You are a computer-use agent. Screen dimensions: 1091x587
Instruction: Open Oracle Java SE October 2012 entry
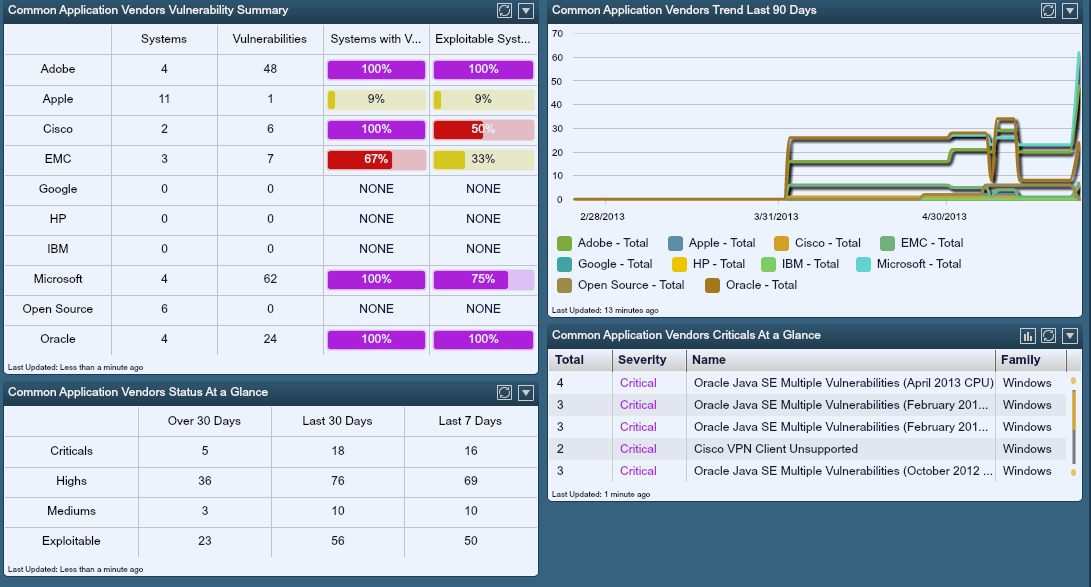[843, 471]
